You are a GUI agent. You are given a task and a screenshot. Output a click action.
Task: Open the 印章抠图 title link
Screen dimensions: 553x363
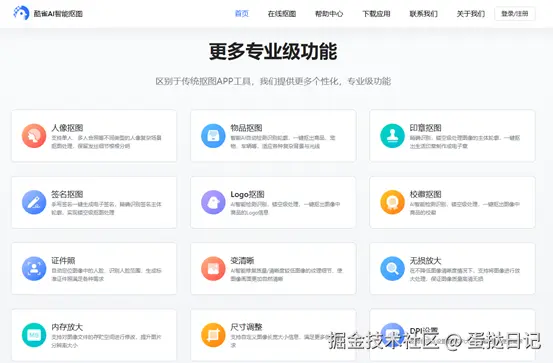click(425, 128)
